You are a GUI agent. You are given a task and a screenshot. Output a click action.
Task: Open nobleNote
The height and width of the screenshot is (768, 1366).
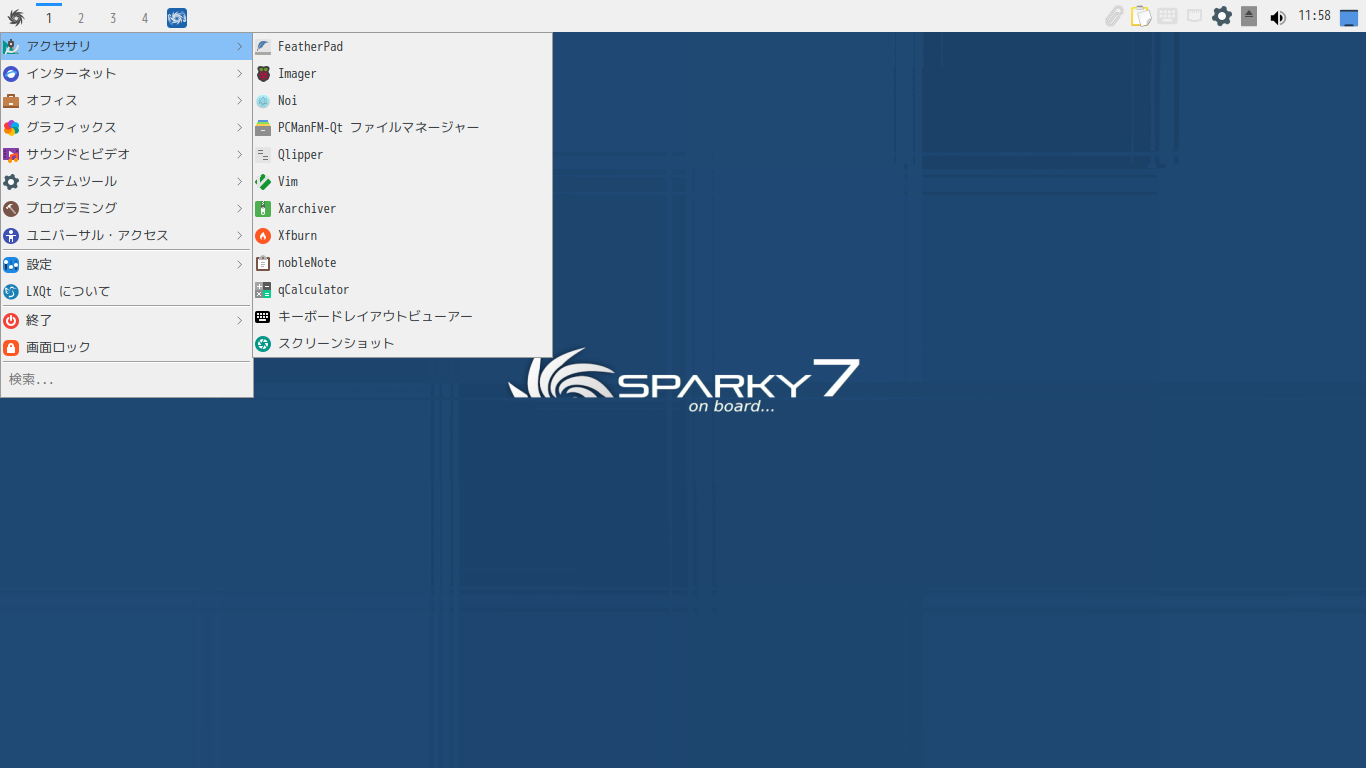click(403, 263)
